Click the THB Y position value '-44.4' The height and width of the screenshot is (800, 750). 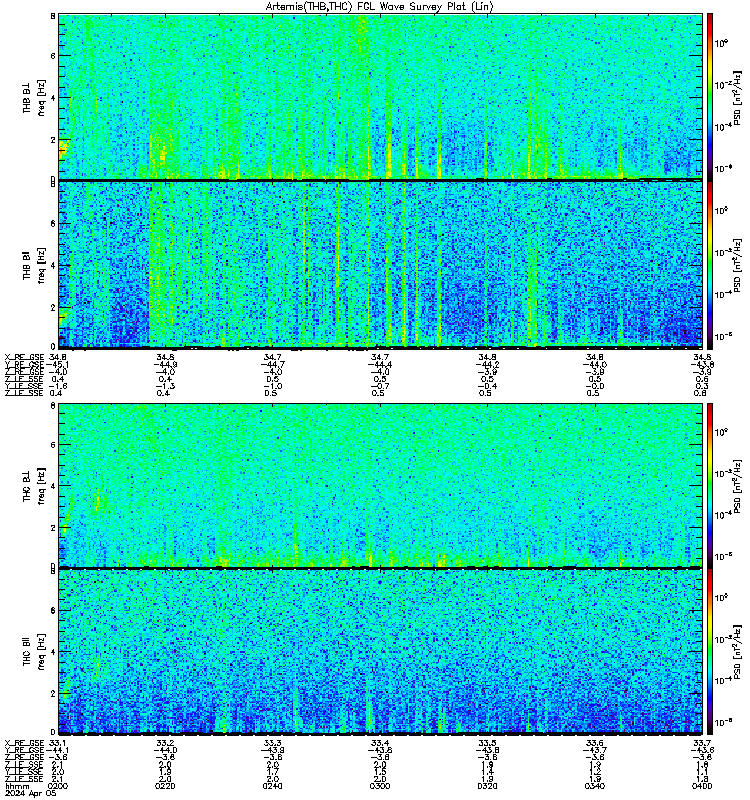(380, 365)
